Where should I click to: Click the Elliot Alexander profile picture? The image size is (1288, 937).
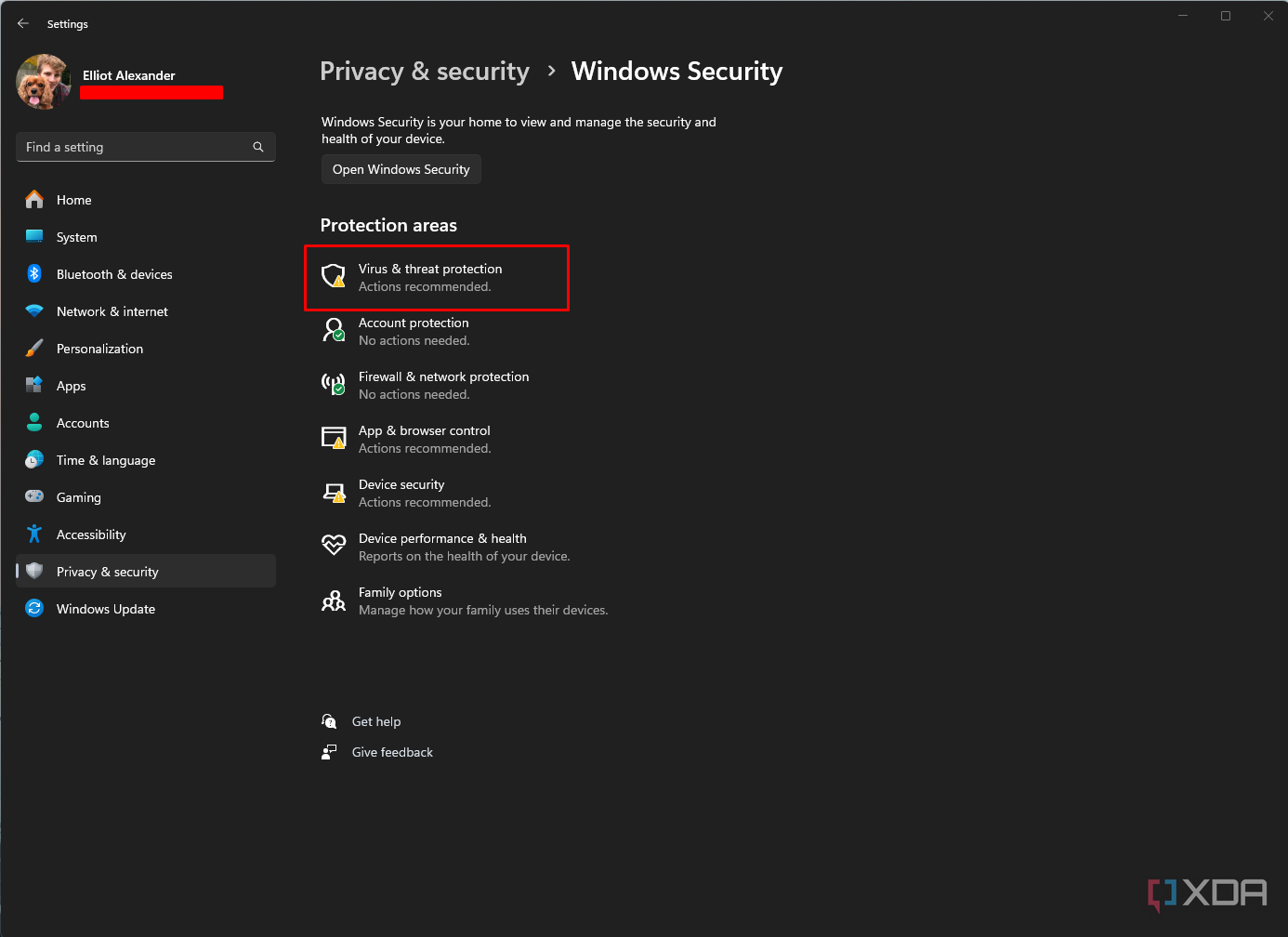coord(44,82)
